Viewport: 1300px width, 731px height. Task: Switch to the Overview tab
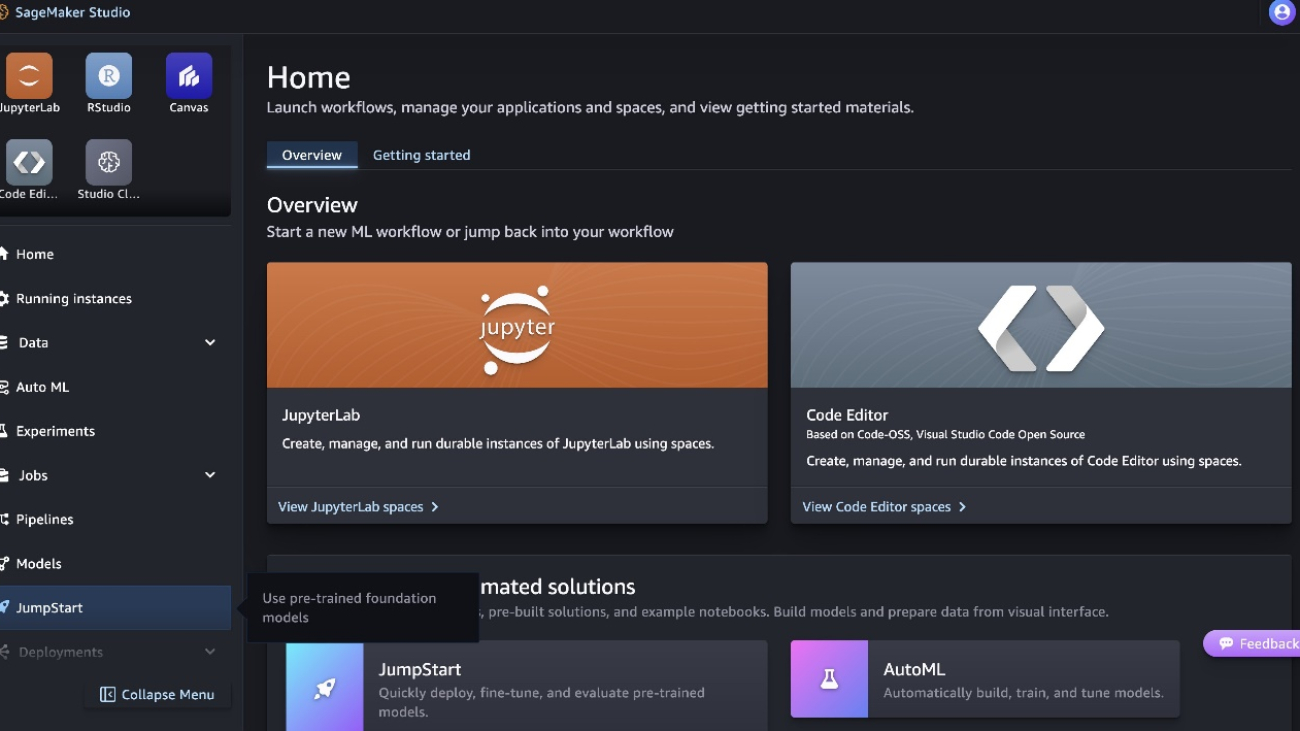312,155
